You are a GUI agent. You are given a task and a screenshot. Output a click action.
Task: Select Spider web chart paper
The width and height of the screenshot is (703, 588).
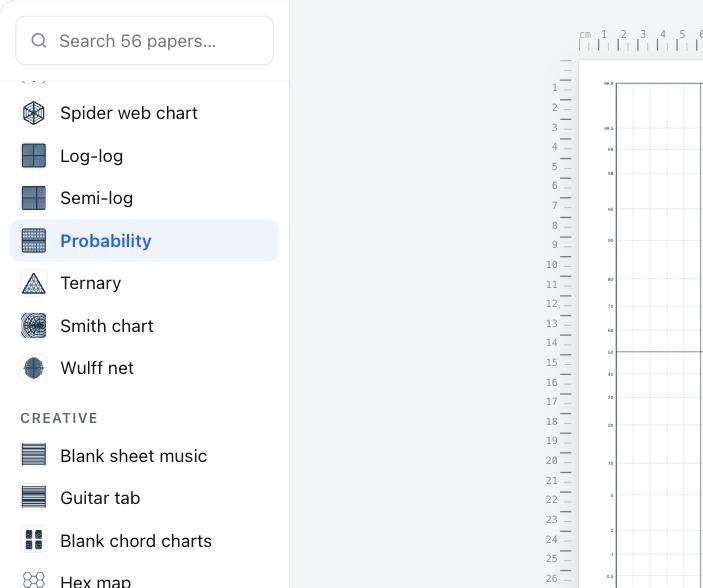[144, 113]
